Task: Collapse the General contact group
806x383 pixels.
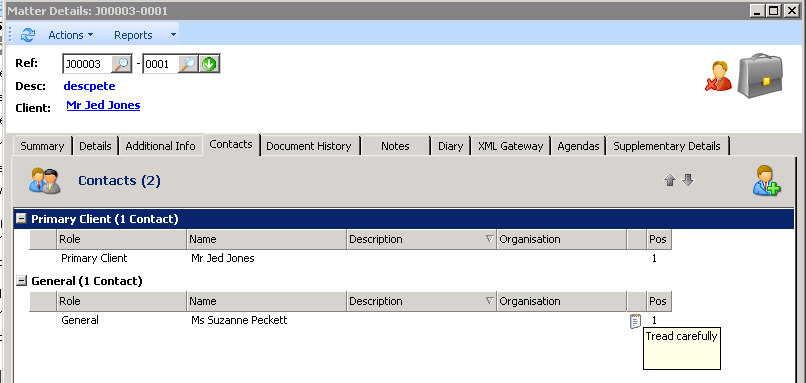Action: (21, 281)
